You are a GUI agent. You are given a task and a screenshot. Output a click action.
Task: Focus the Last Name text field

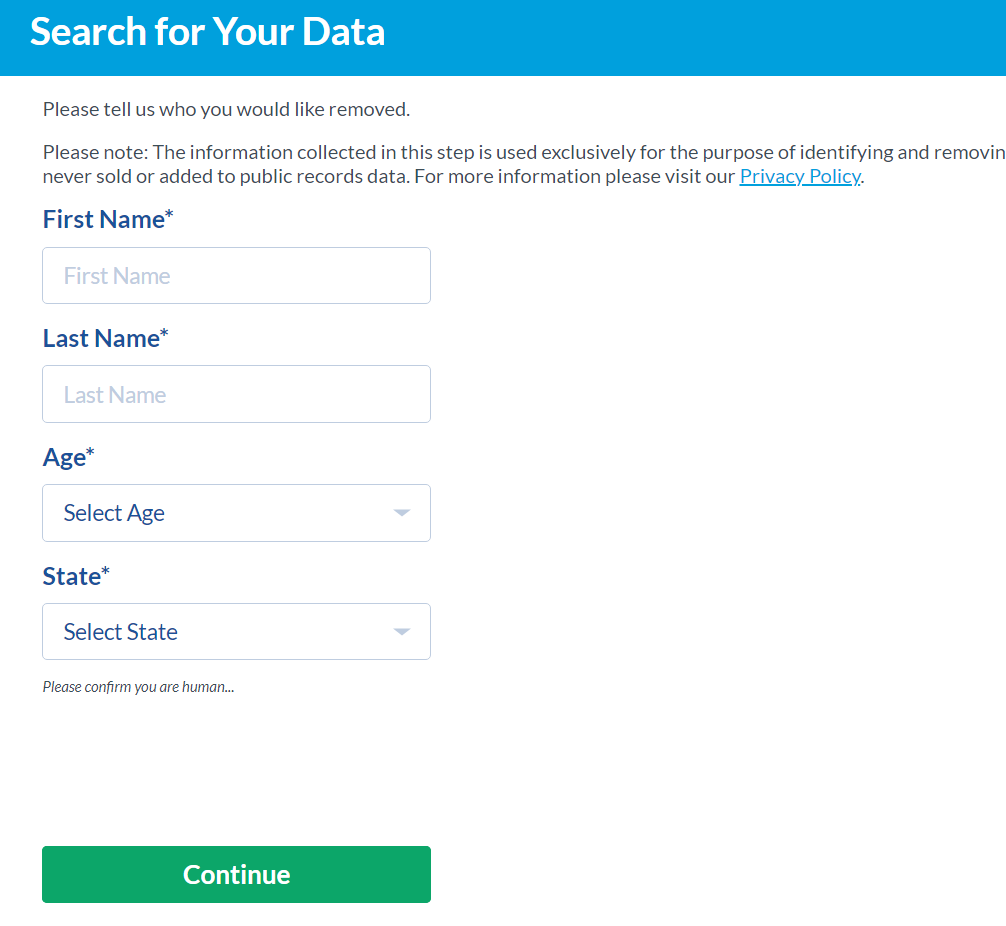tap(236, 394)
